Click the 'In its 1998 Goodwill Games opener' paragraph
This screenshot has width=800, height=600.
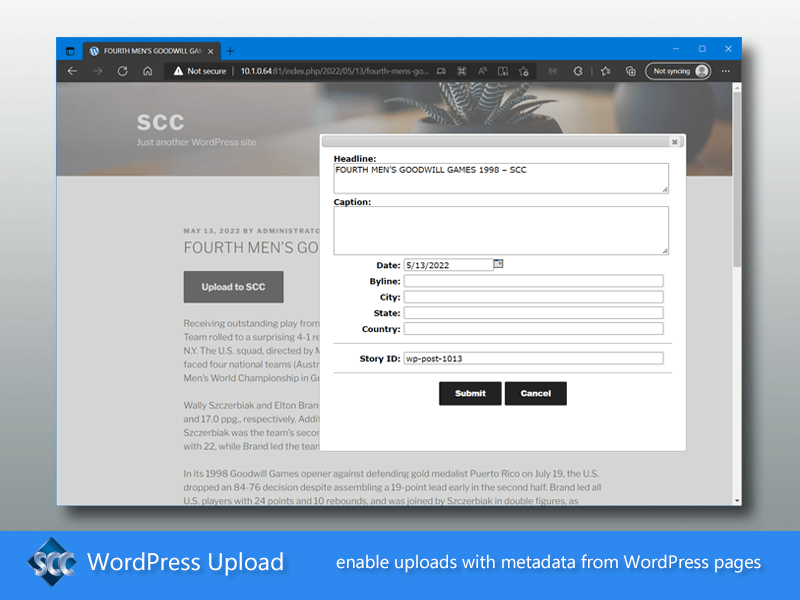392,487
